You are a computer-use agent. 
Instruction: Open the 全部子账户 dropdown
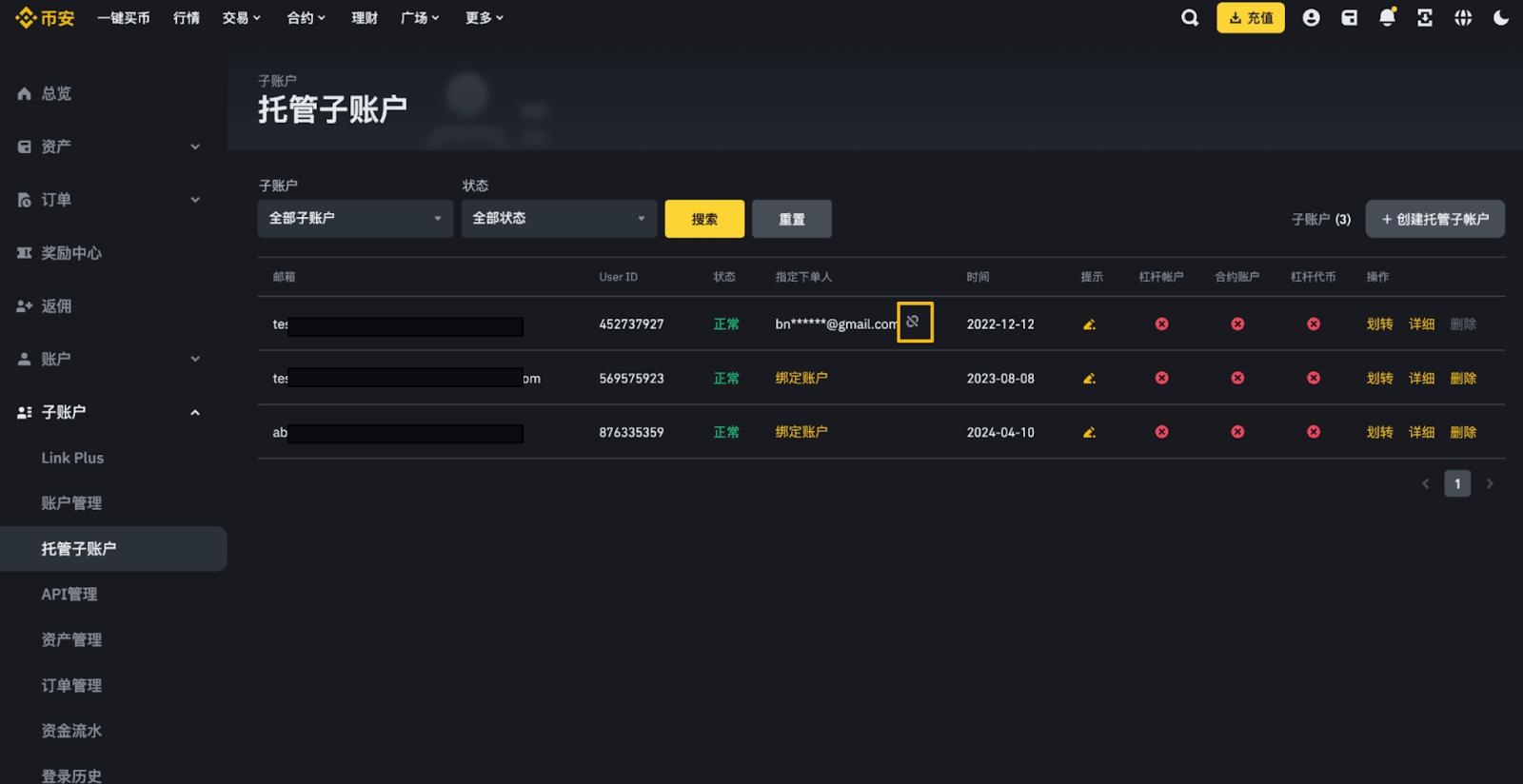(355, 219)
